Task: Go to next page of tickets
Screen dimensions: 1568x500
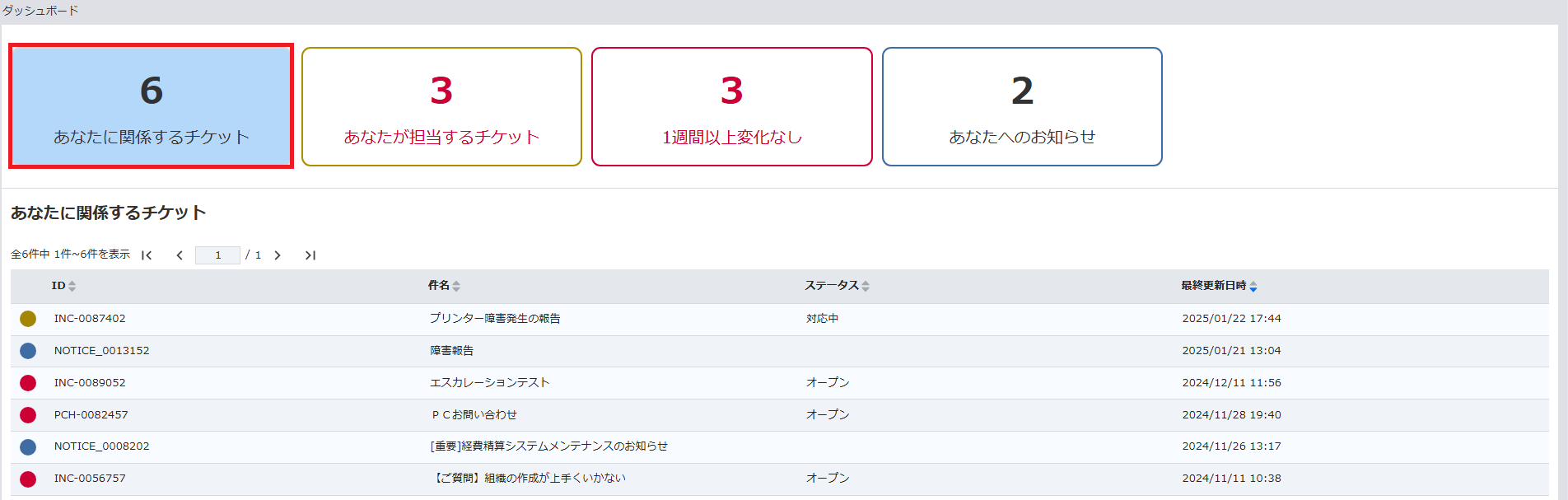Action: [x=278, y=255]
